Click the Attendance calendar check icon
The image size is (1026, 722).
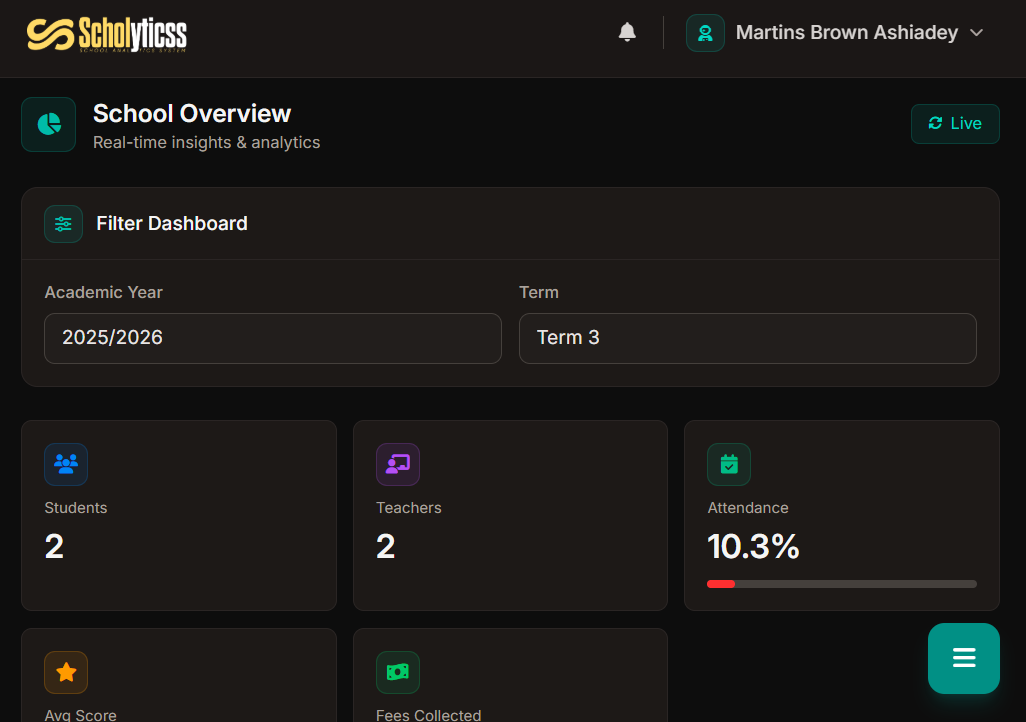point(729,464)
